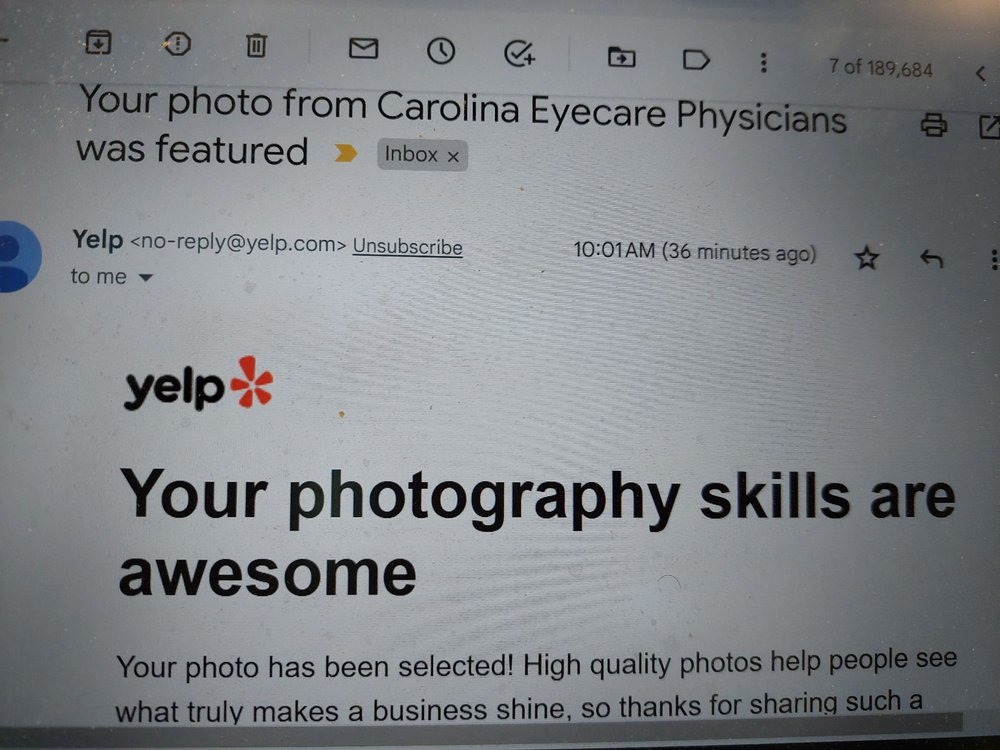The height and width of the screenshot is (750, 1000).
Task: Open the toolbar More options menu
Action: click(x=763, y=62)
